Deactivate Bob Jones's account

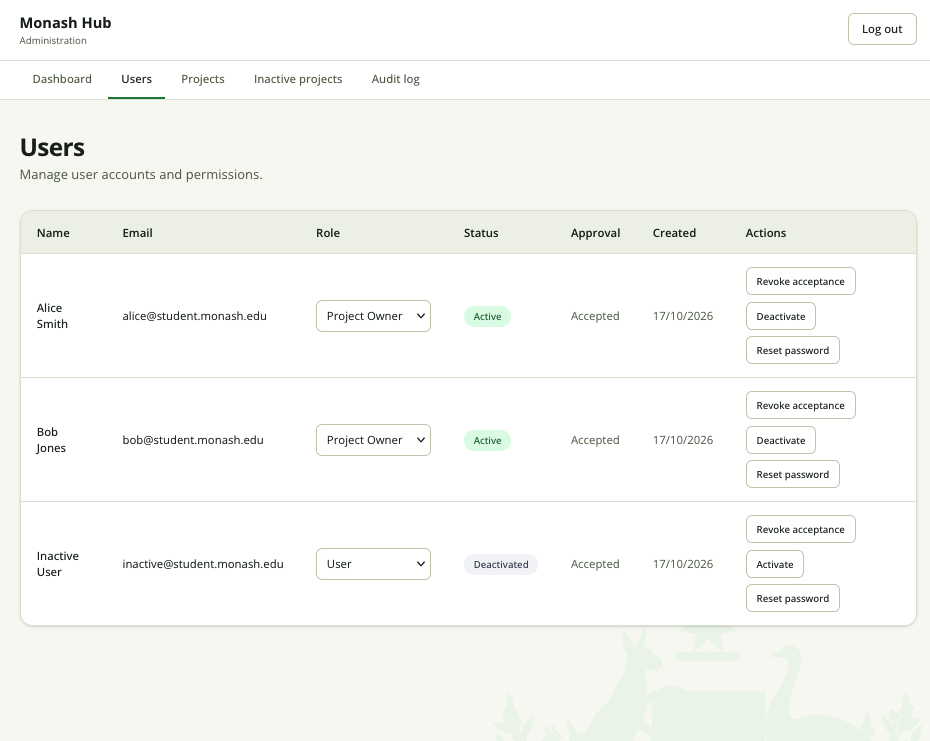(781, 440)
